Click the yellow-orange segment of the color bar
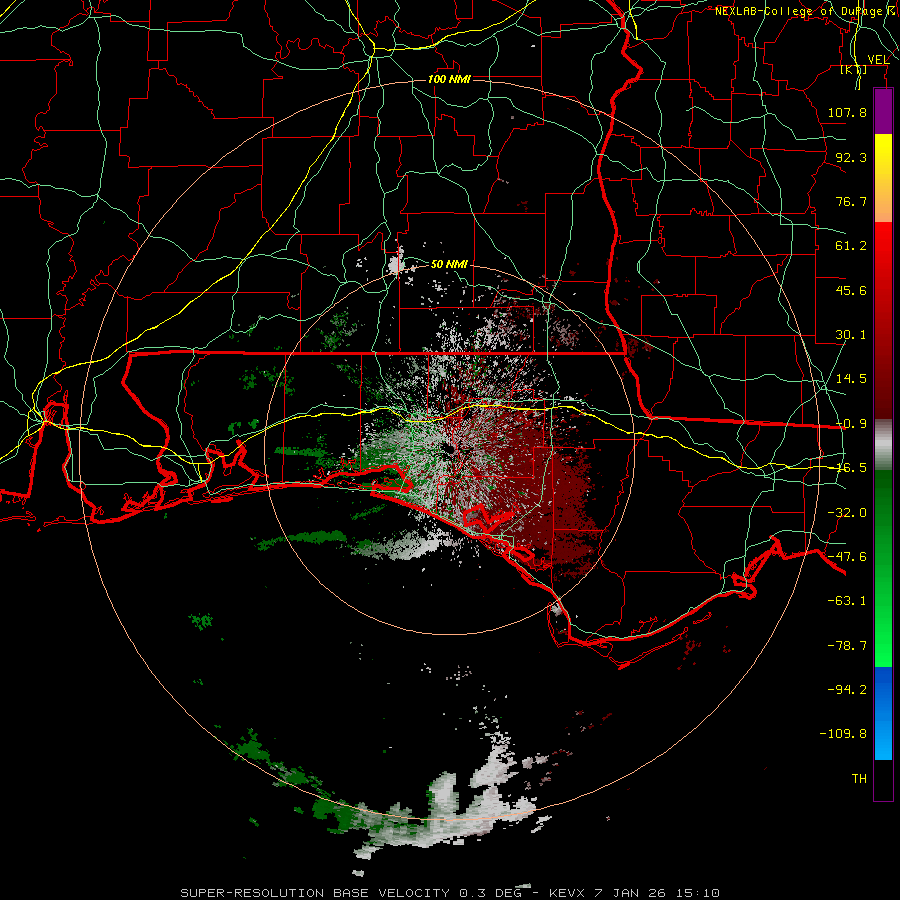Viewport: 900px width, 900px height. point(883,178)
